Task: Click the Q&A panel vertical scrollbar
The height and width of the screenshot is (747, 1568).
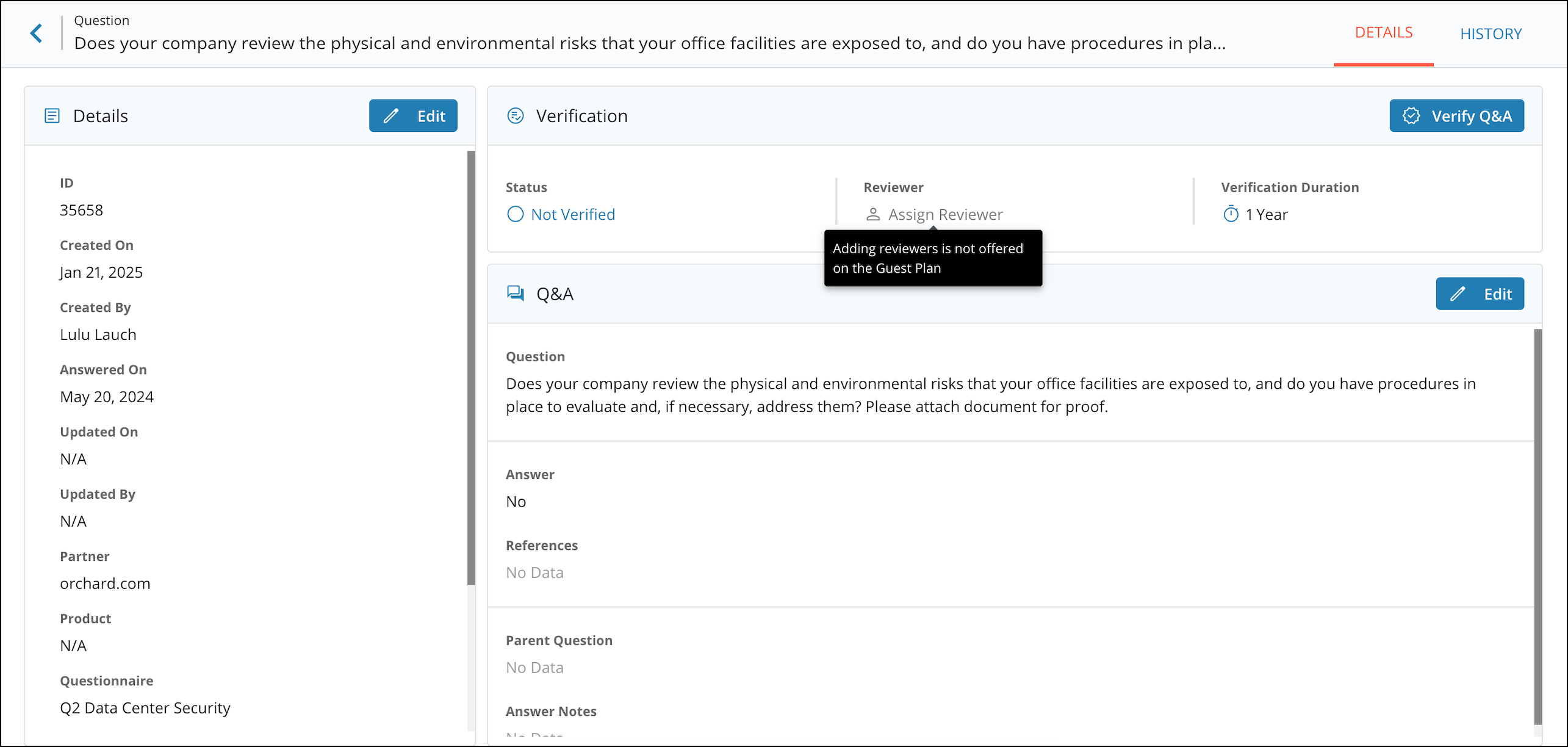Action: point(1537,525)
